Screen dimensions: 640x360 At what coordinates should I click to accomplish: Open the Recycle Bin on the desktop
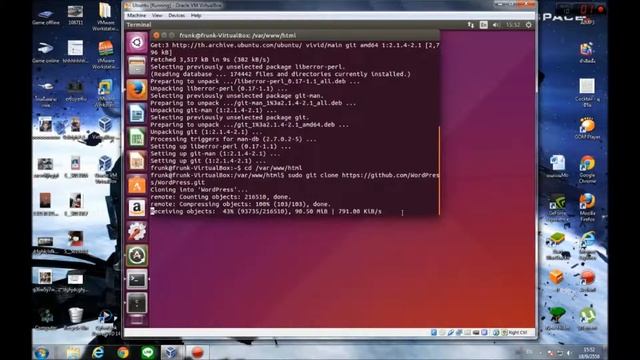point(76,319)
